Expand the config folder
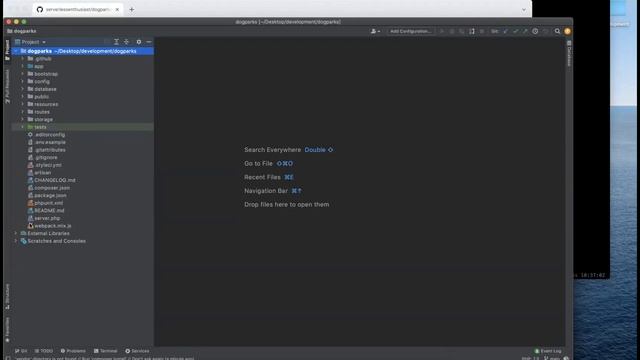Screen dimensions: 640x360 point(22,81)
